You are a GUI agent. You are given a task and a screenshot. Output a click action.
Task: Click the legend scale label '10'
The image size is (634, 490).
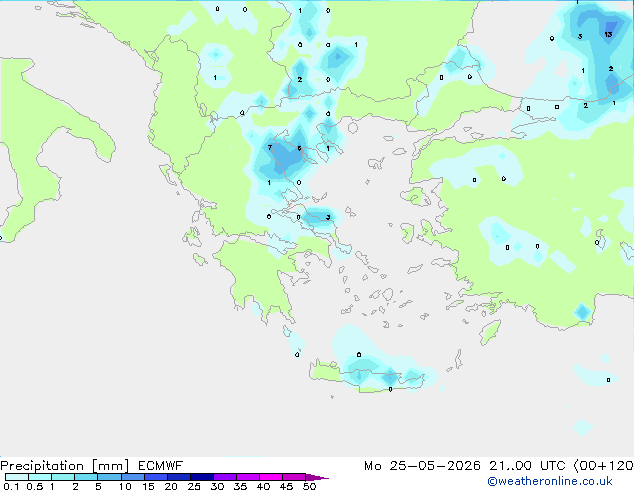(125, 486)
